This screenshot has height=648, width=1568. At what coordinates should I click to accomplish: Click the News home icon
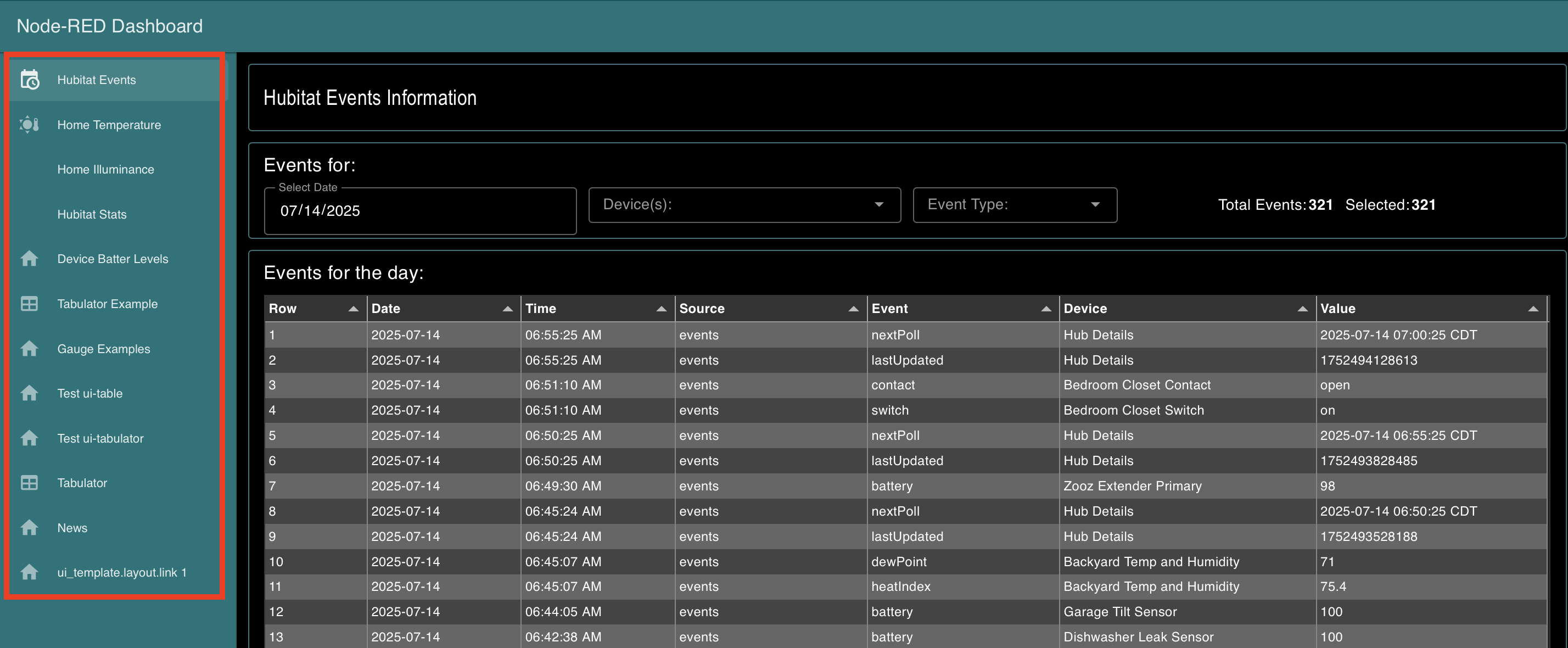click(29, 528)
